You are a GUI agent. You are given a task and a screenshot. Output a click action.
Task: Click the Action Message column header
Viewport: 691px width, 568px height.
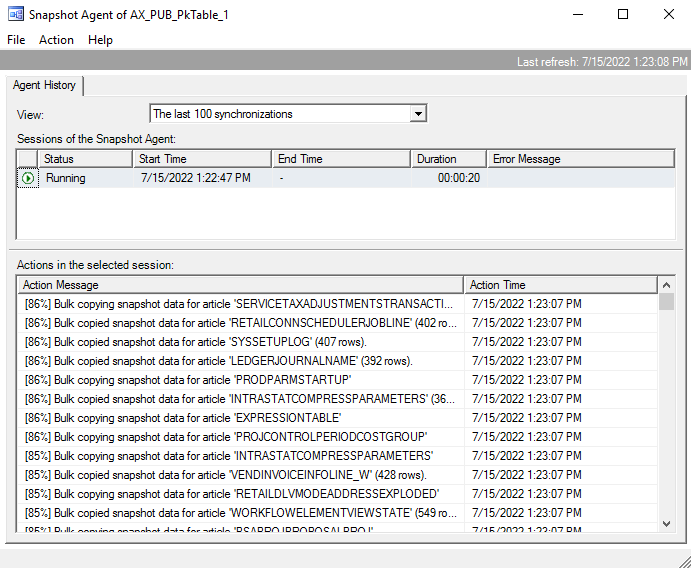coord(241,285)
